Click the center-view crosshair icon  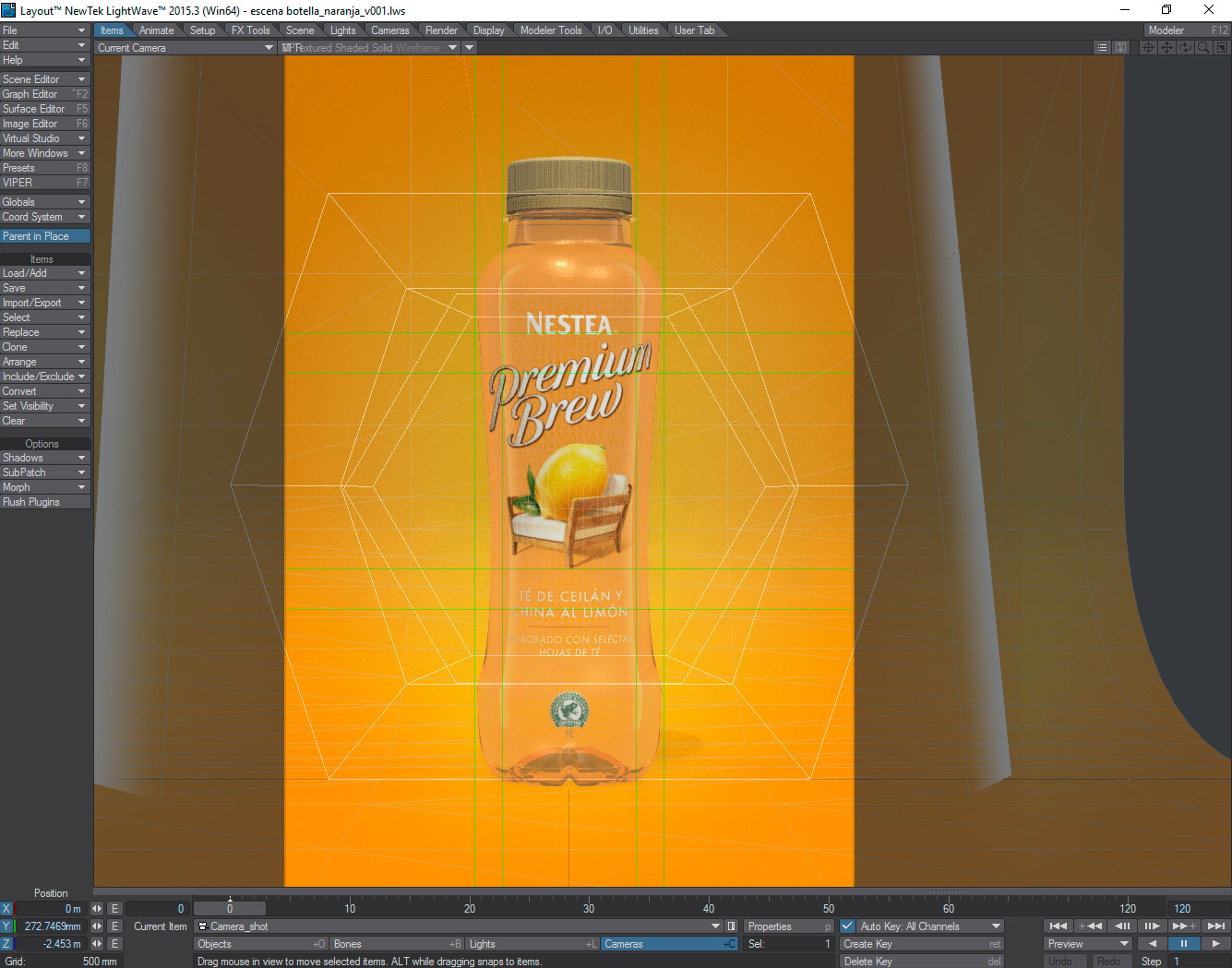[x=1148, y=47]
